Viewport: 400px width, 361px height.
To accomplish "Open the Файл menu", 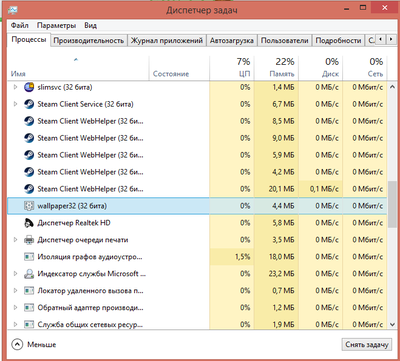I will pyautogui.click(x=19, y=26).
